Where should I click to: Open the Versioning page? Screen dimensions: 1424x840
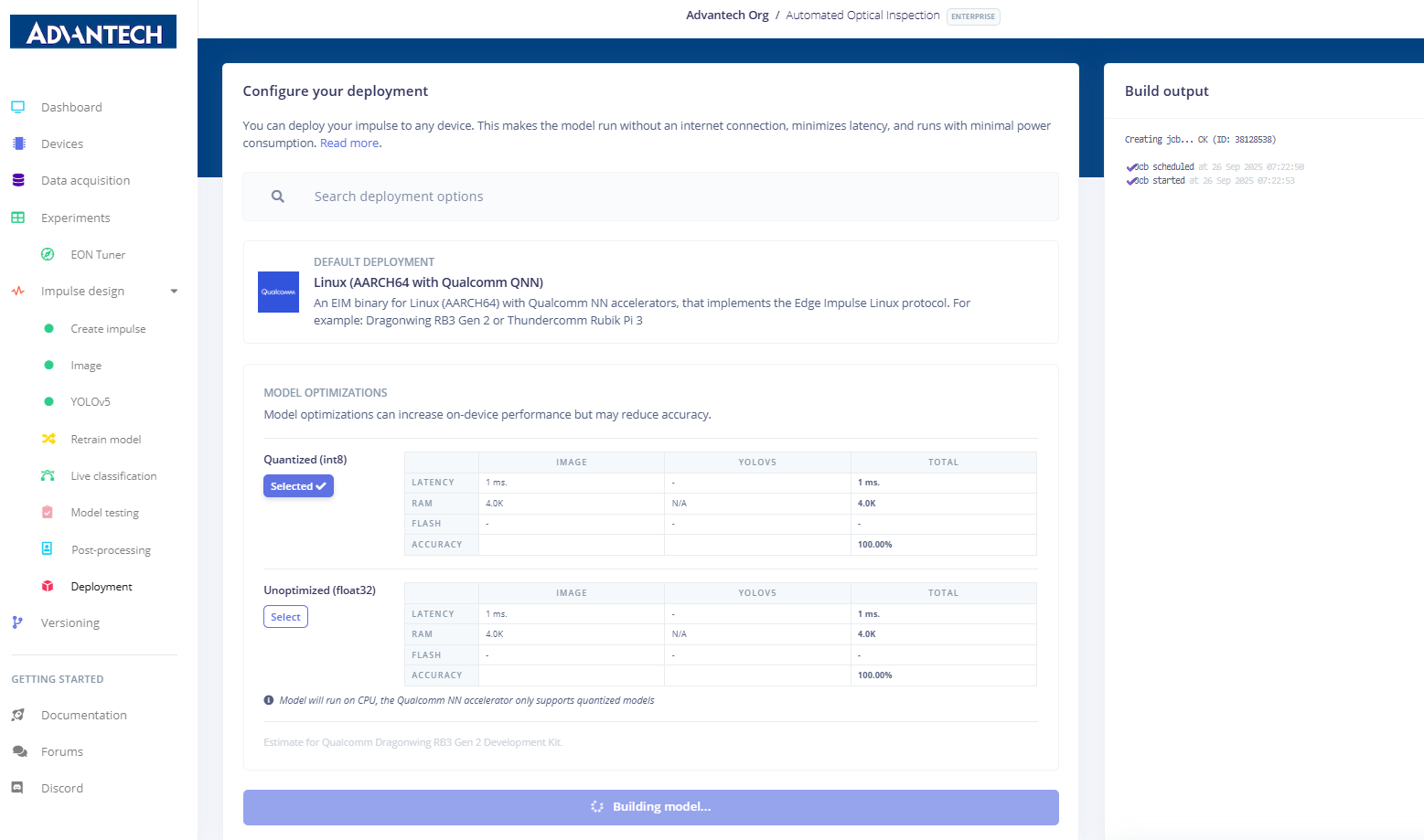(70, 622)
